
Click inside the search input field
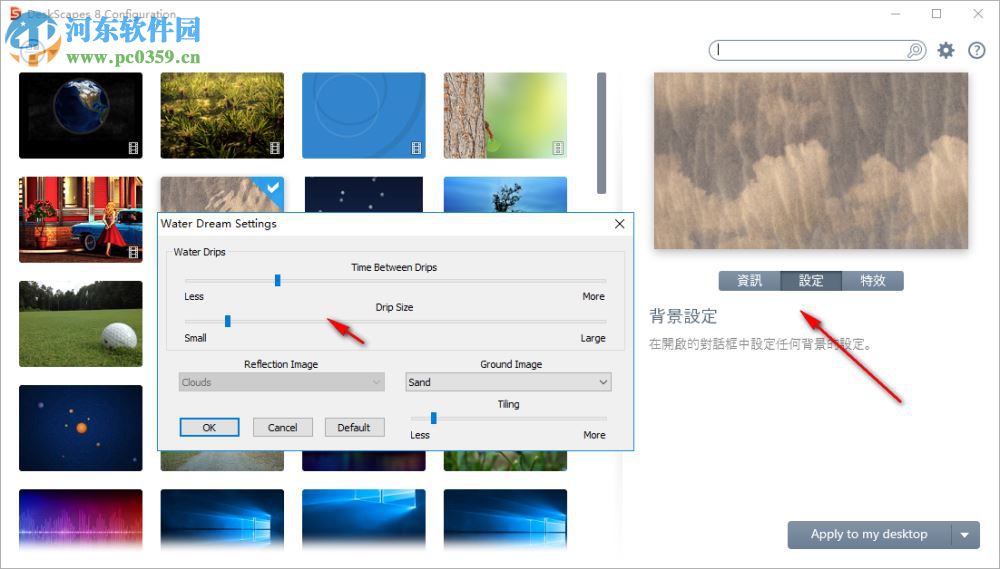tap(810, 50)
